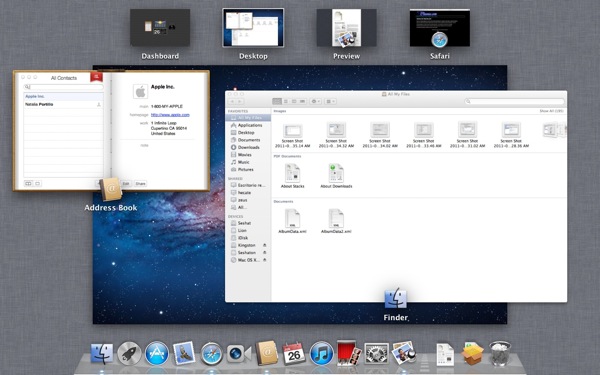Open Mail stamp icon in Dock
Image resolution: width=600 pixels, height=375 pixels.
[184, 353]
